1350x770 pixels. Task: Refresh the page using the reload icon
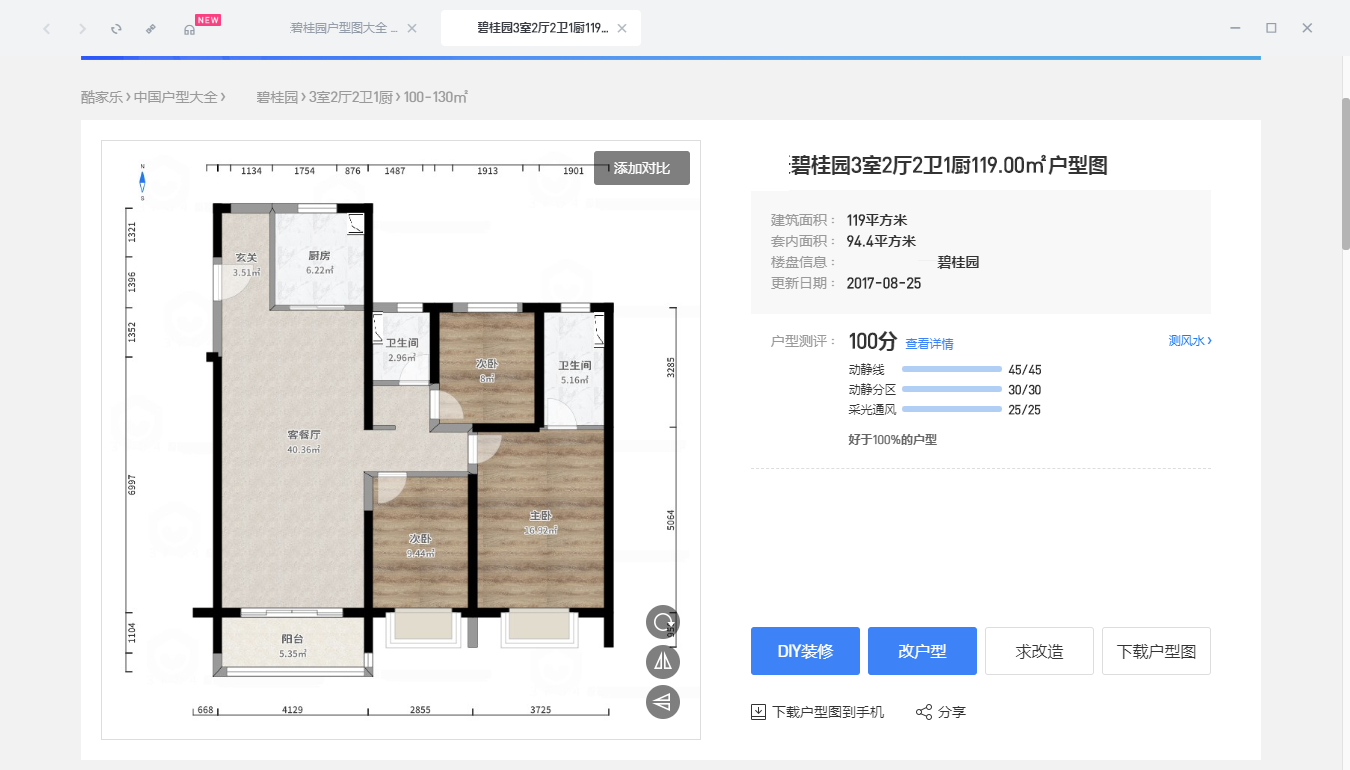(115, 29)
